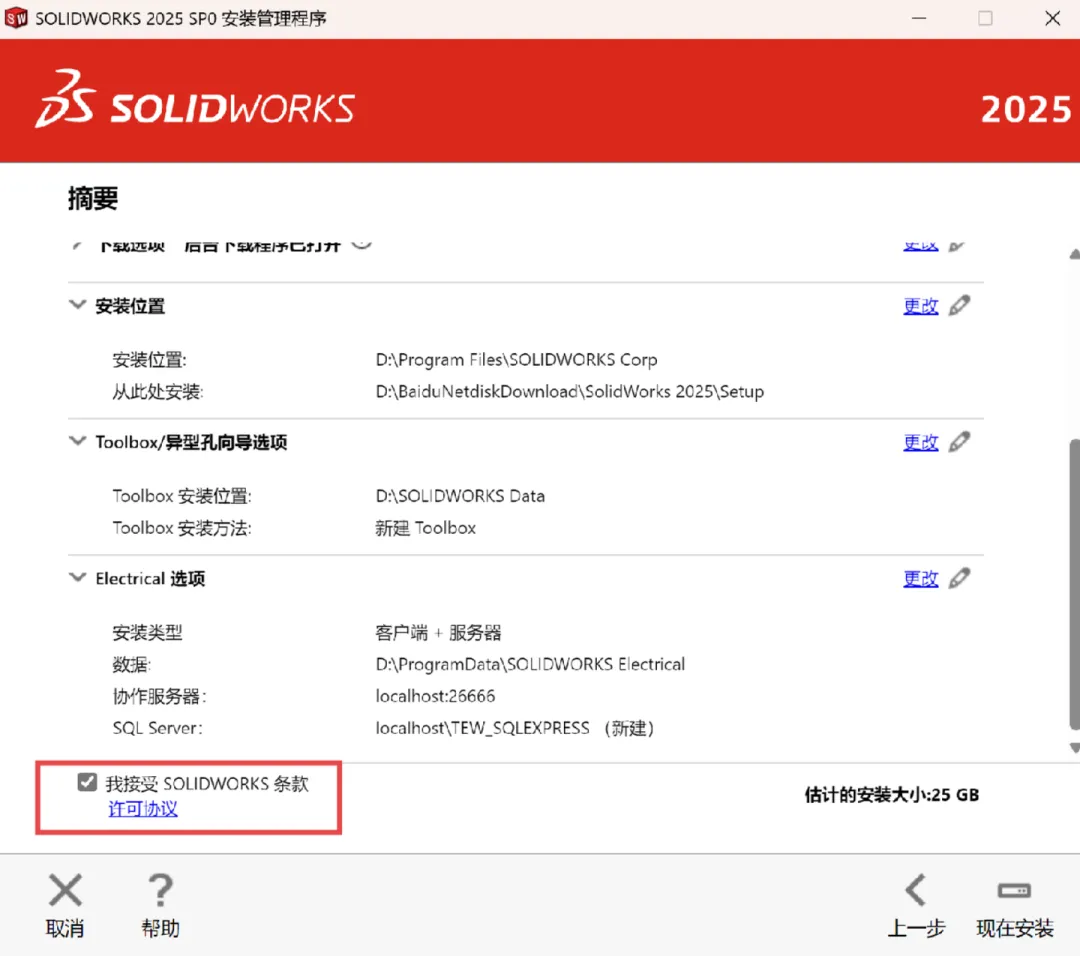
Task: Start installation with 现在安装 button
Action: pos(1015,904)
